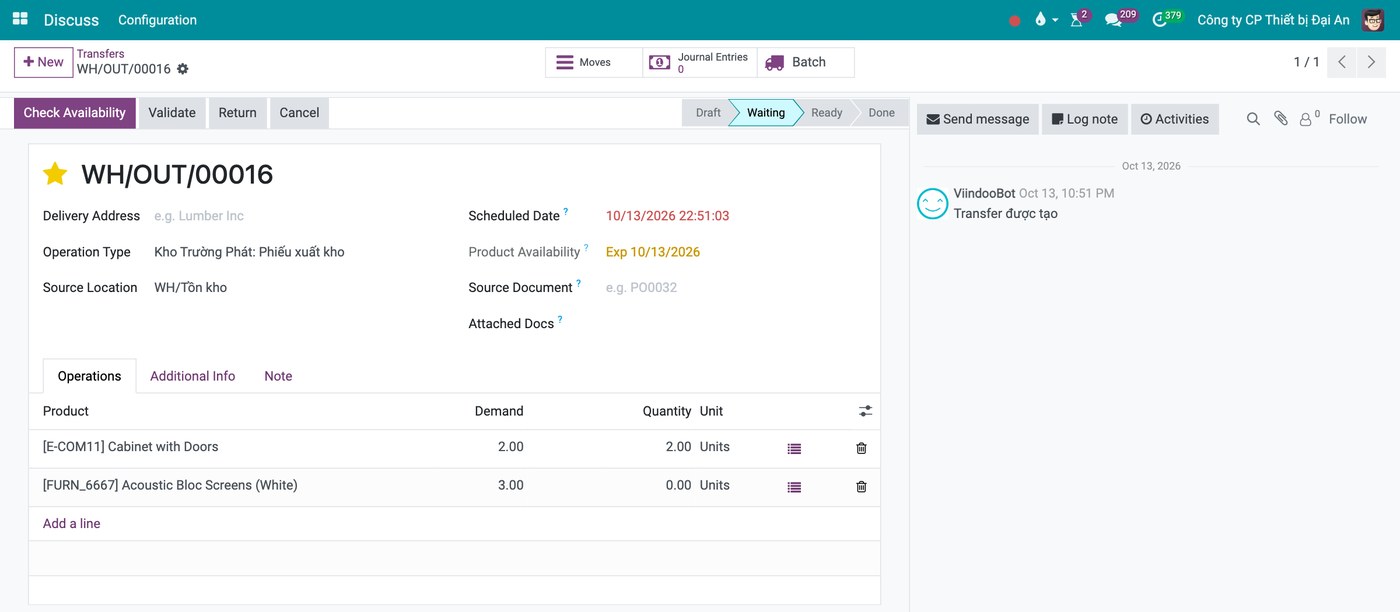Click the paperclip attachments icon
This screenshot has height=612, width=1400.
coord(1280,119)
